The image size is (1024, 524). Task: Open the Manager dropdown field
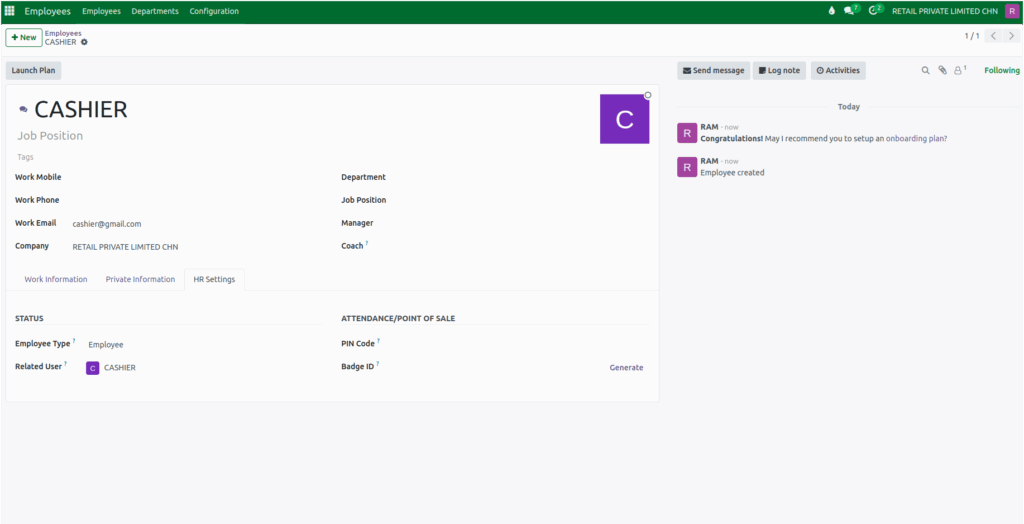click(x=524, y=223)
